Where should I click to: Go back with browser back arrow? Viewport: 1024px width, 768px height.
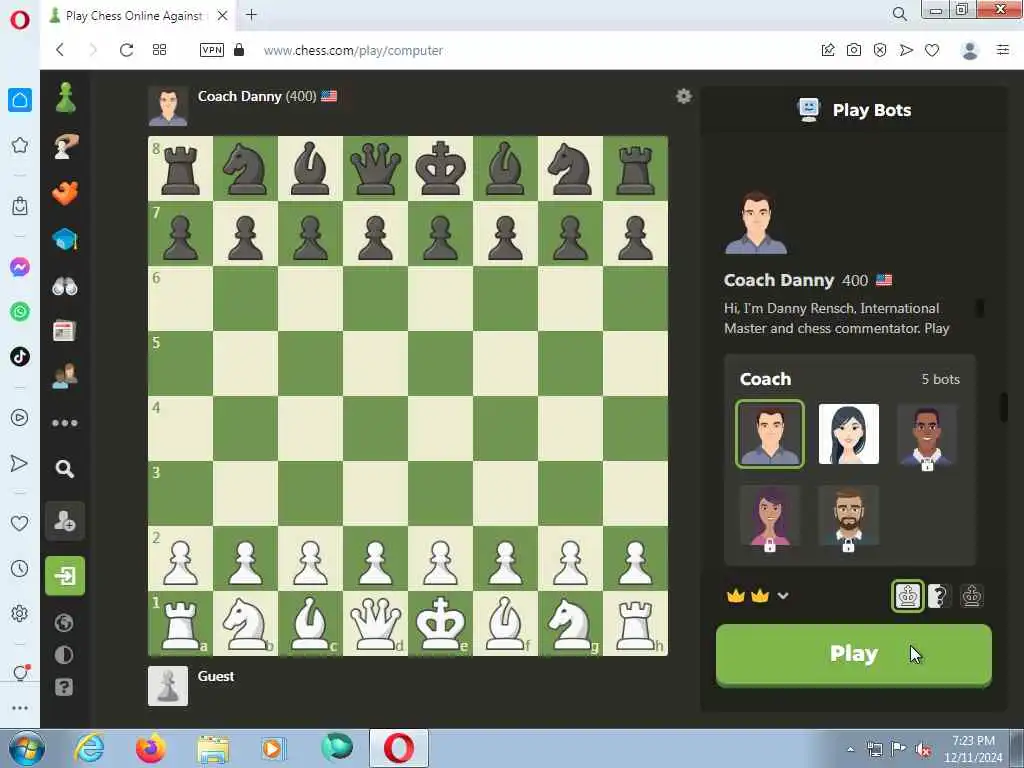[60, 50]
